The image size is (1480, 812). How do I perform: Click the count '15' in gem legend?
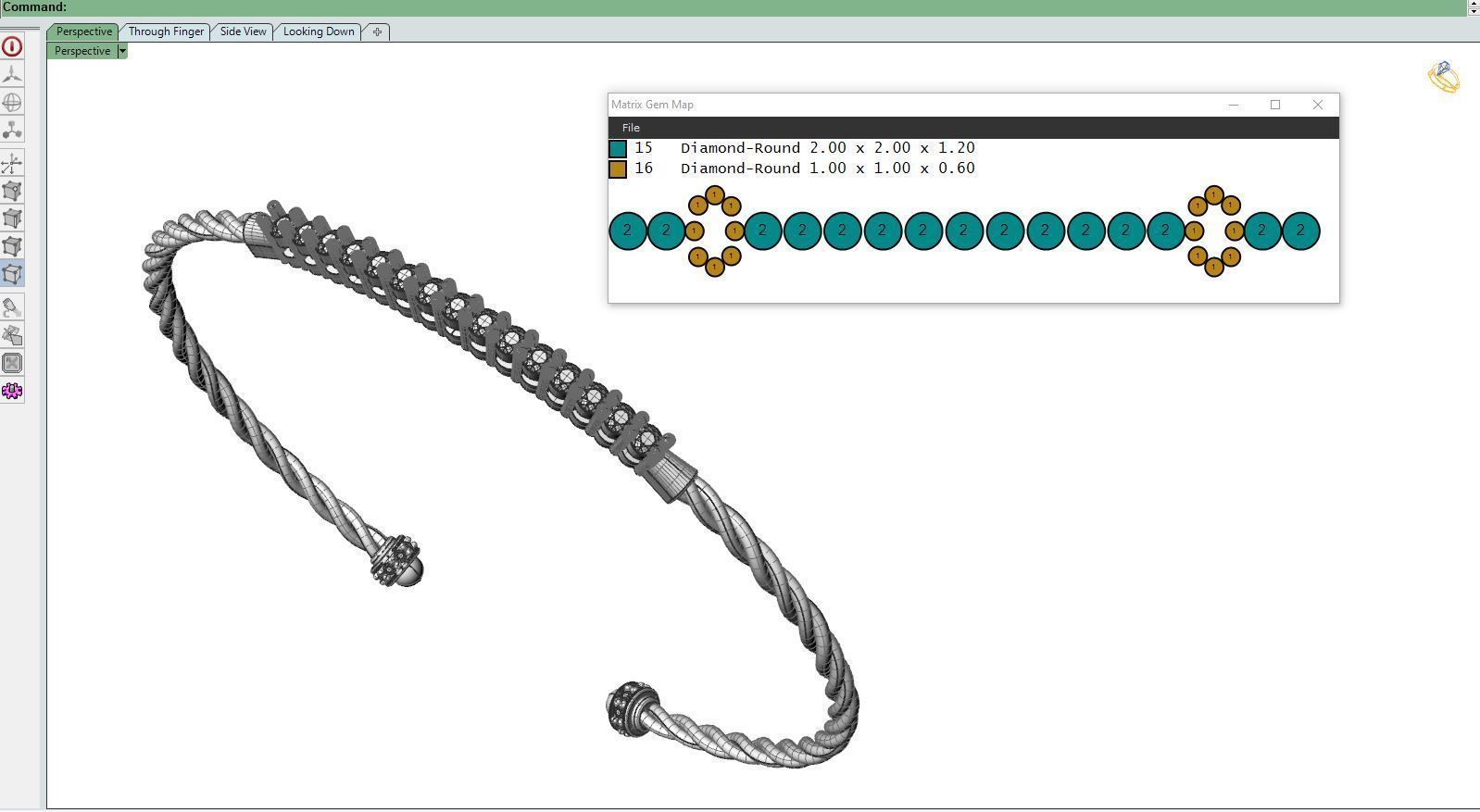[x=644, y=148]
